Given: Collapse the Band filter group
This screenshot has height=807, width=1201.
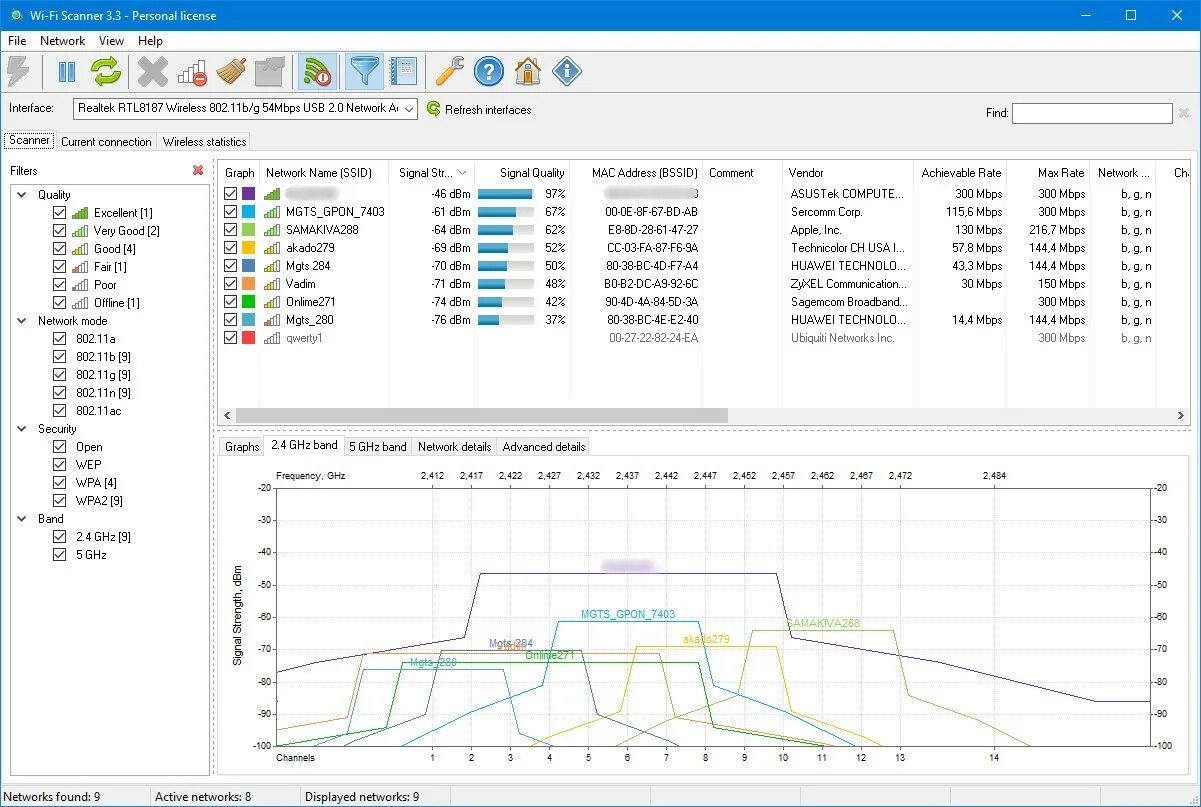Looking at the screenshot, I should [22, 519].
